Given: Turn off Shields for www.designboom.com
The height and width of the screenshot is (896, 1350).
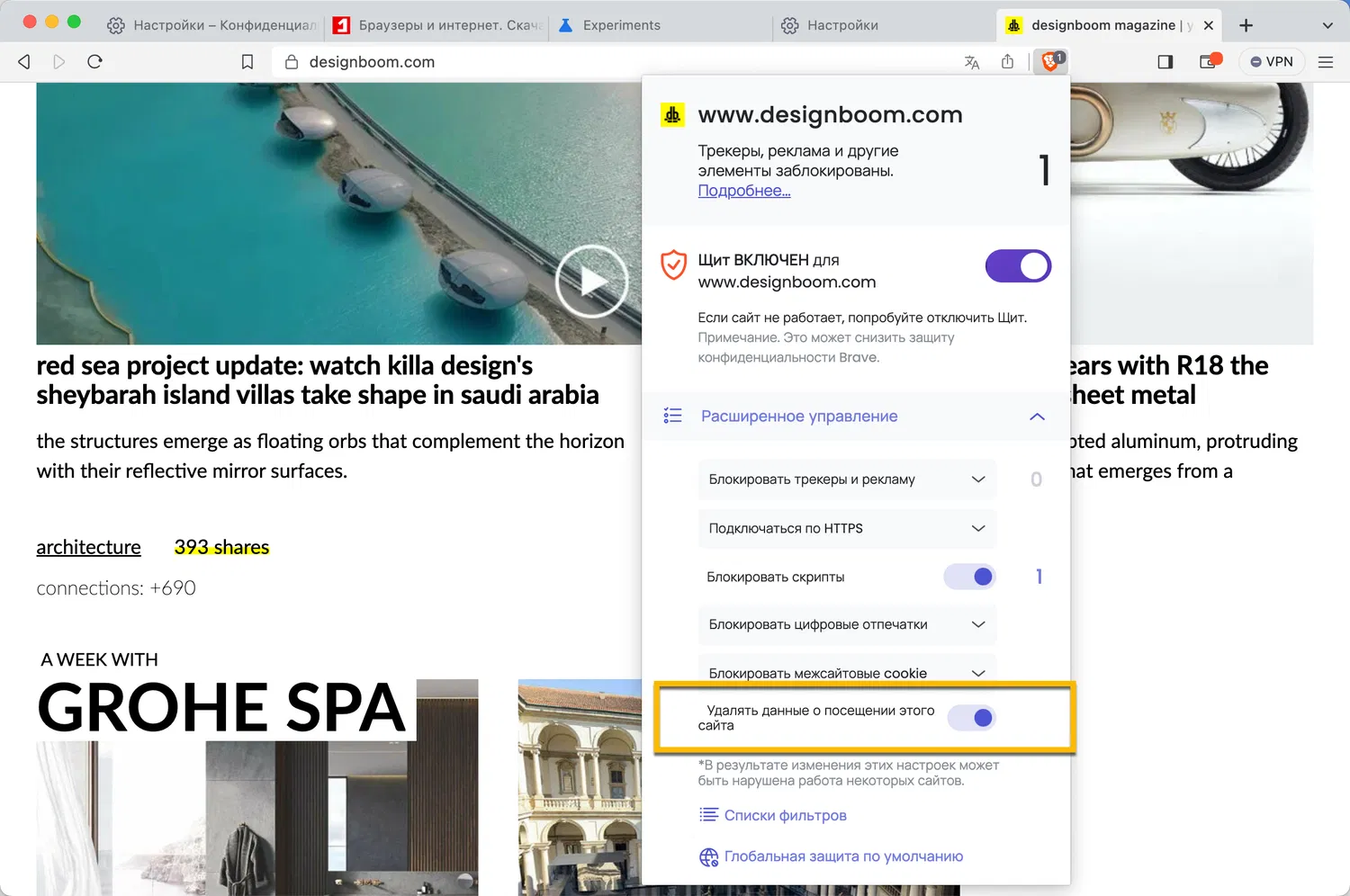Looking at the screenshot, I should coord(1018,266).
